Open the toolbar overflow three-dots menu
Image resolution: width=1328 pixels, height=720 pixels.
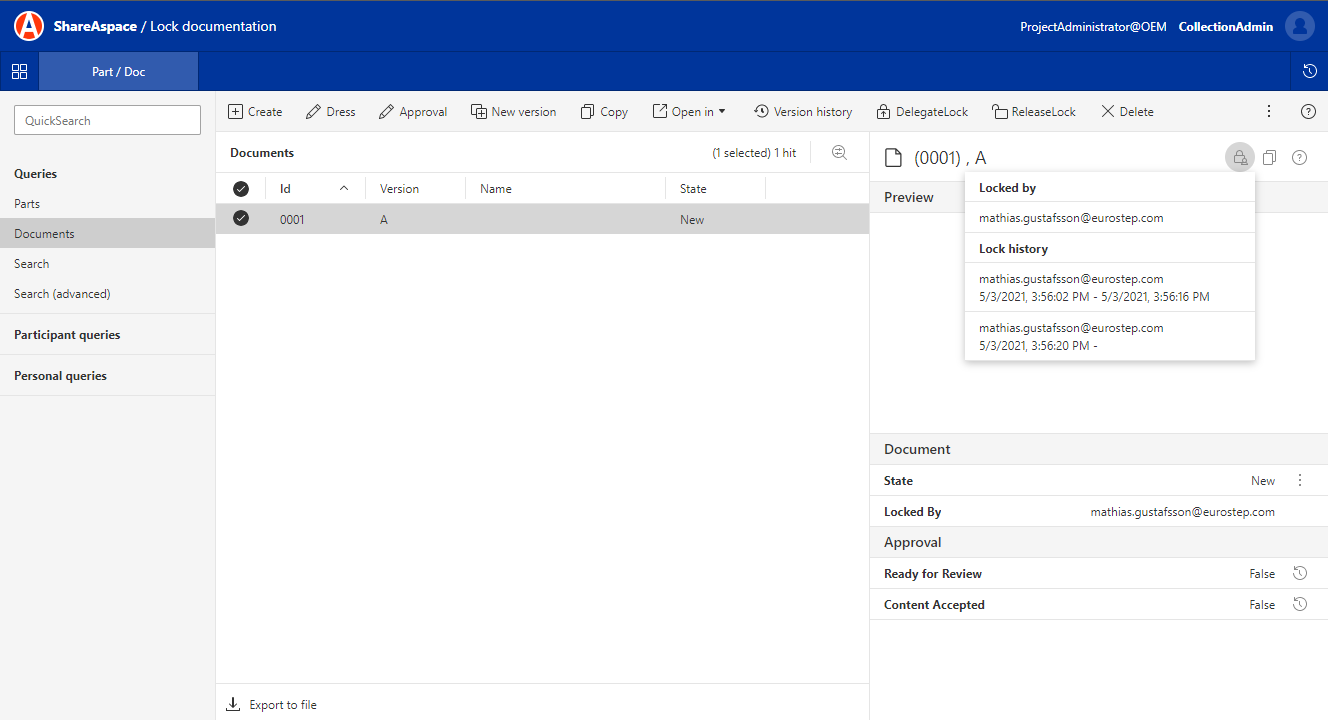click(x=1269, y=112)
